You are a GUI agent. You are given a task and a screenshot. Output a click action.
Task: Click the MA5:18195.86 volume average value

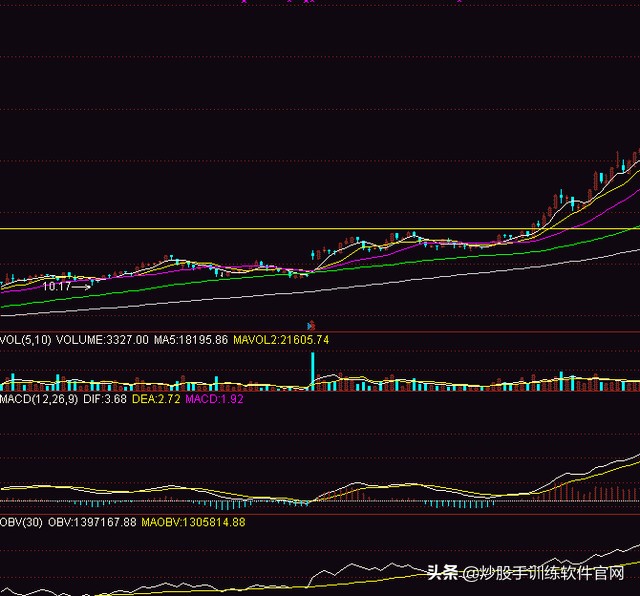click(x=191, y=340)
